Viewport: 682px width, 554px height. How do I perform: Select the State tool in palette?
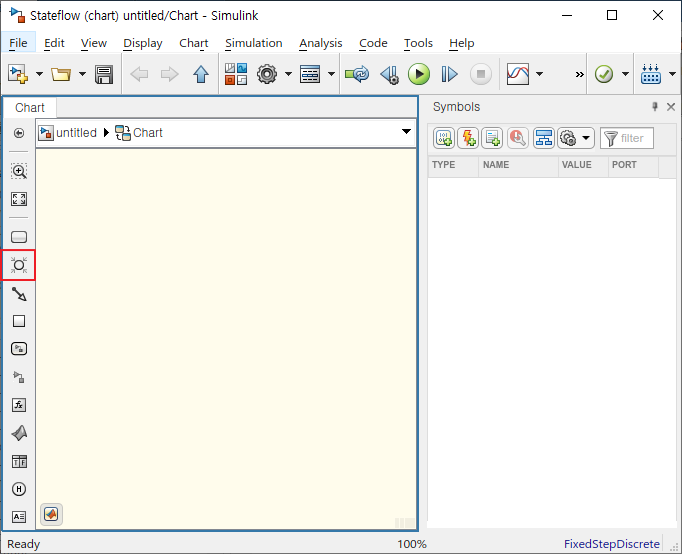(x=19, y=237)
